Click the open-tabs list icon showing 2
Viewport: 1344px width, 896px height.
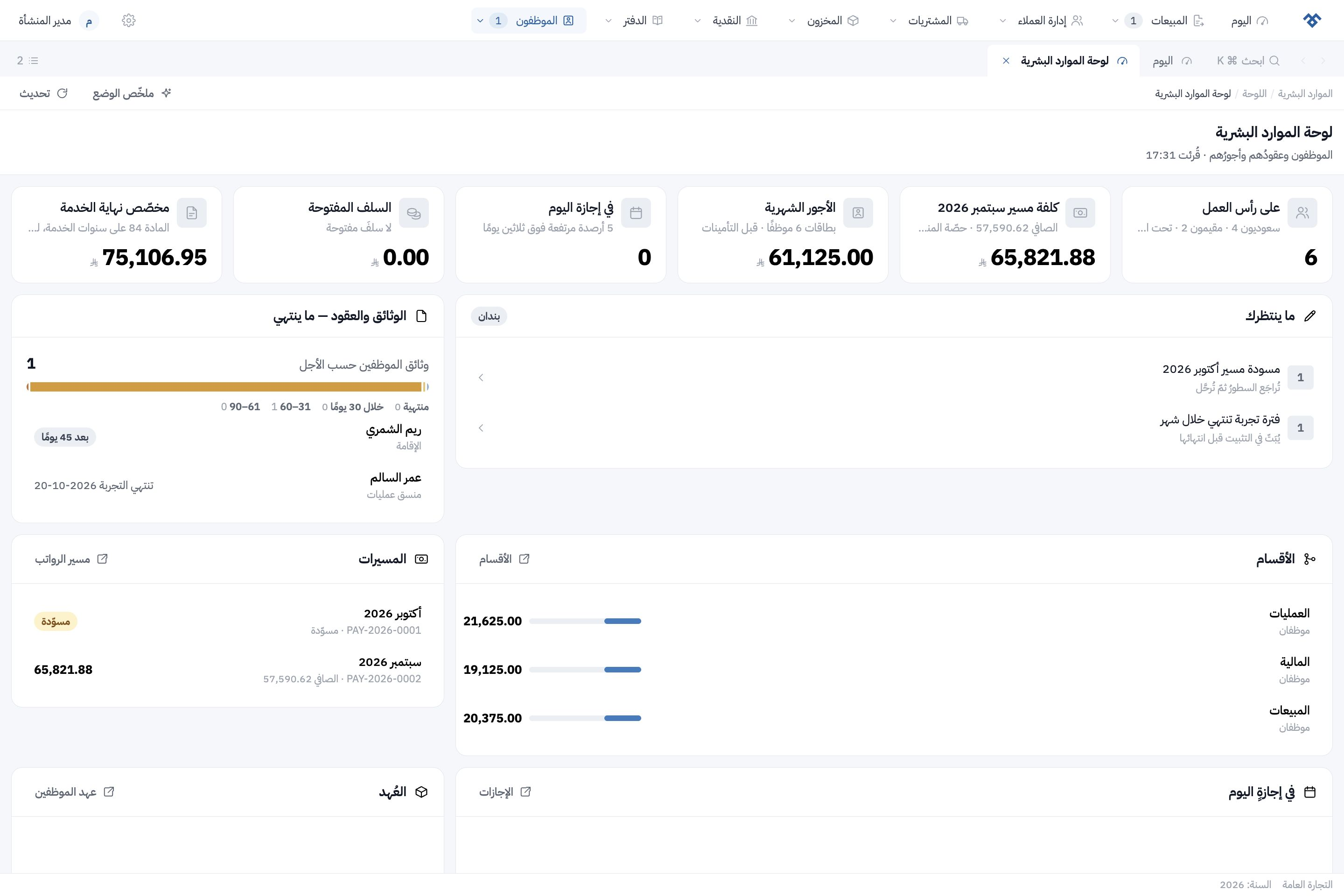(x=28, y=61)
